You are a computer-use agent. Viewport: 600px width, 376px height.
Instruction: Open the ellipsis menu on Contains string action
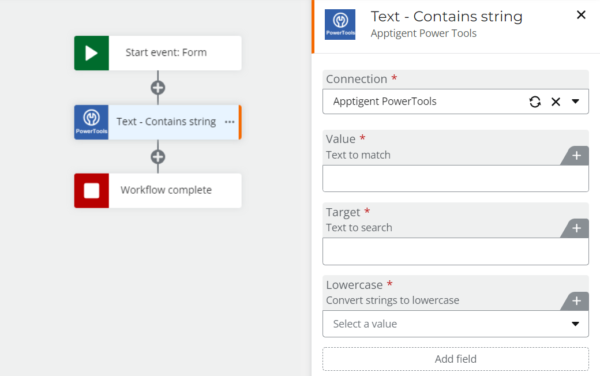(230, 122)
